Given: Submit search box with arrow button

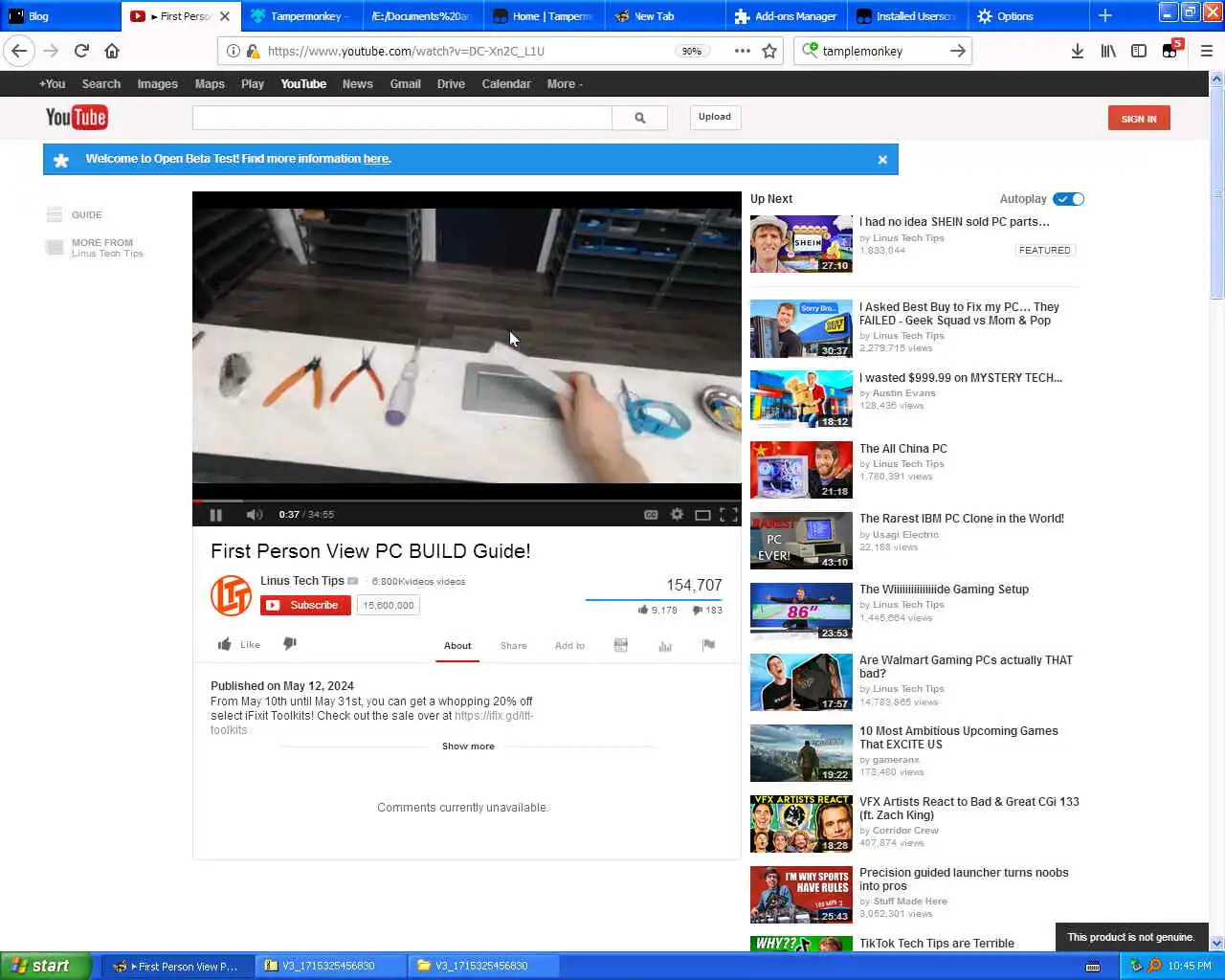Looking at the screenshot, I should pos(957,51).
